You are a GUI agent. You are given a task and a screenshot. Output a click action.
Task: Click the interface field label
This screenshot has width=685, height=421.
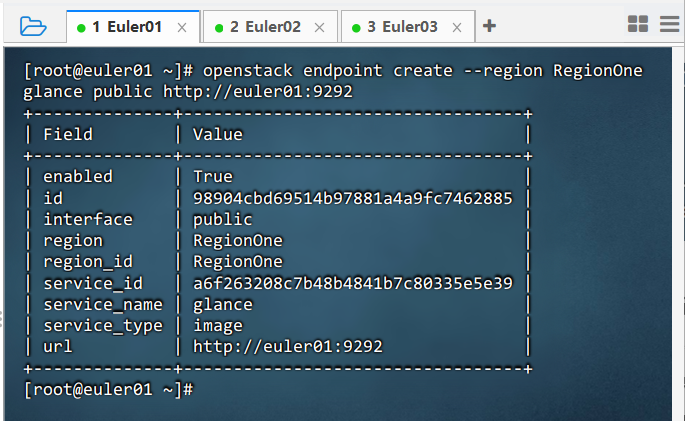coord(88,220)
